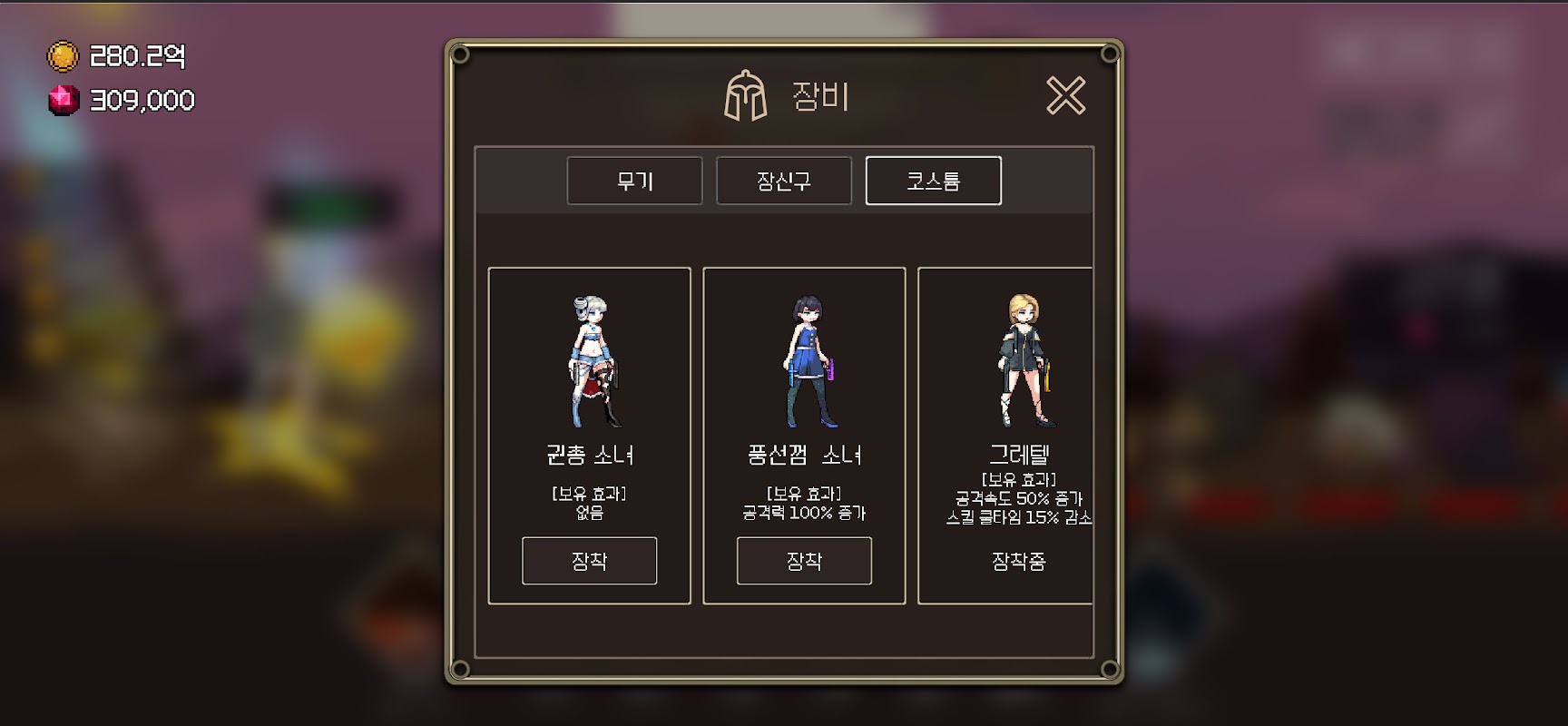Open the 장신구 tab

[784, 181]
